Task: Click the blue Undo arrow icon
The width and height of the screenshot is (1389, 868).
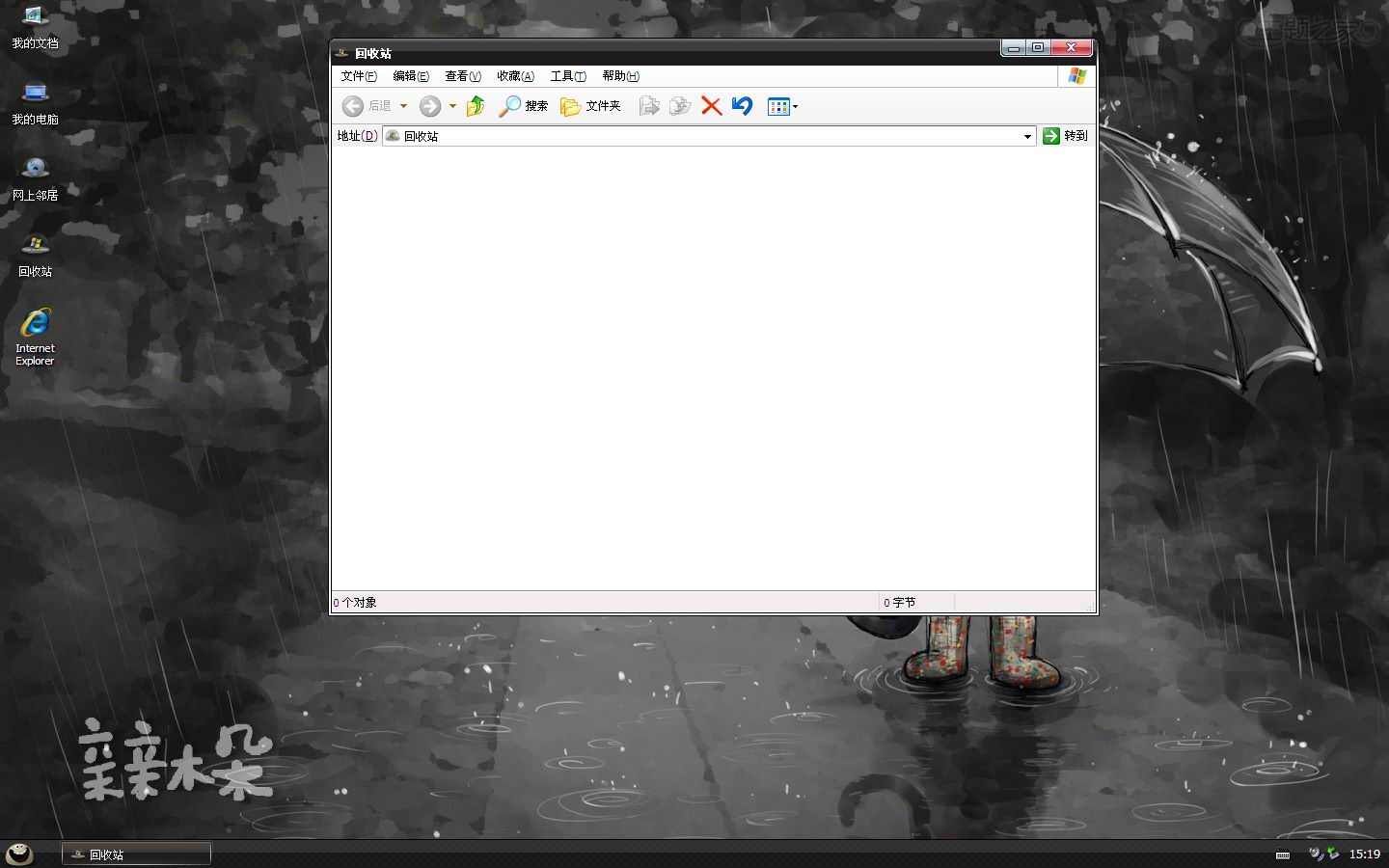Action: [742, 106]
